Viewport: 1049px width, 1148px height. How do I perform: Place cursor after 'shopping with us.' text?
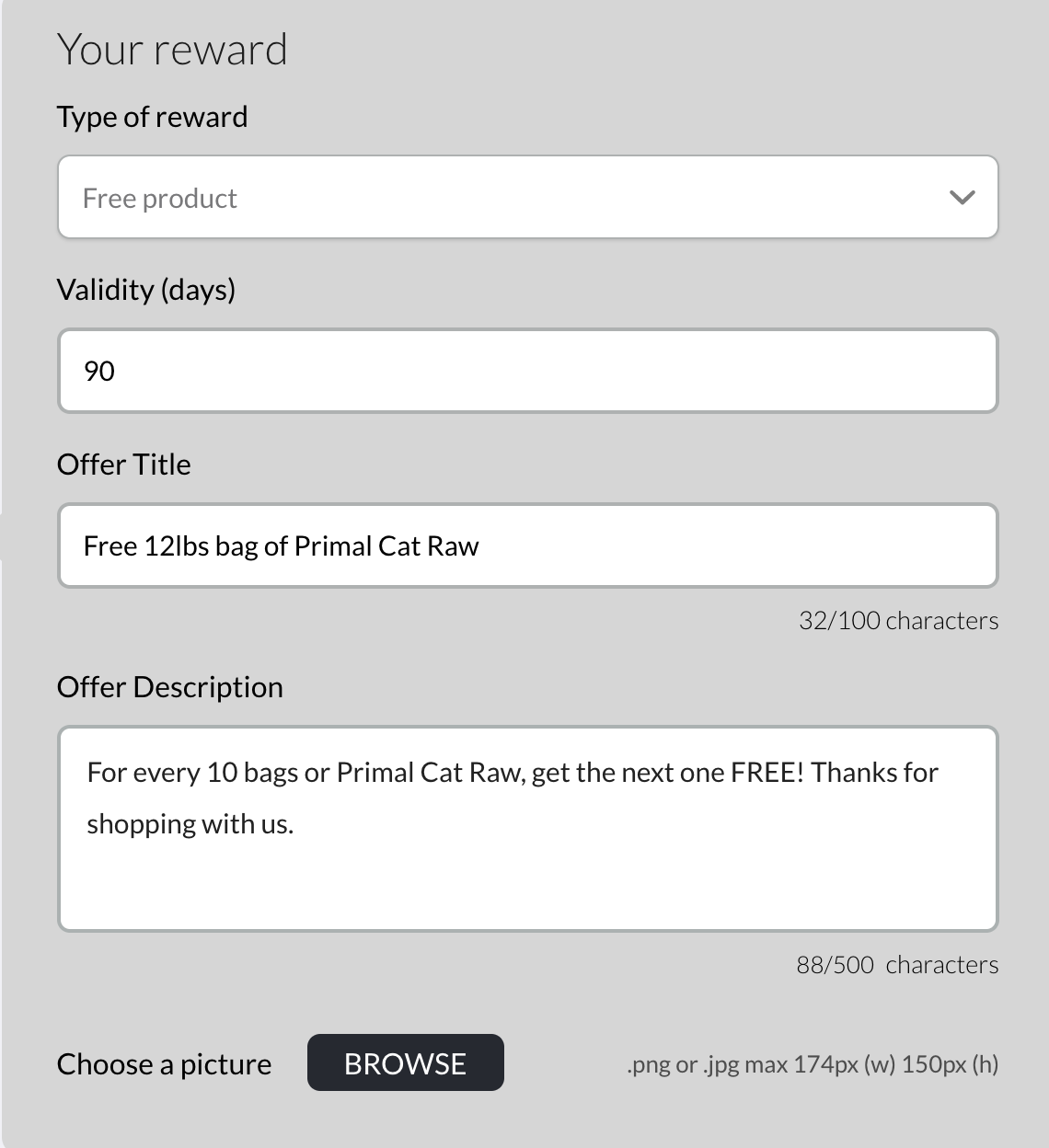coord(296,824)
